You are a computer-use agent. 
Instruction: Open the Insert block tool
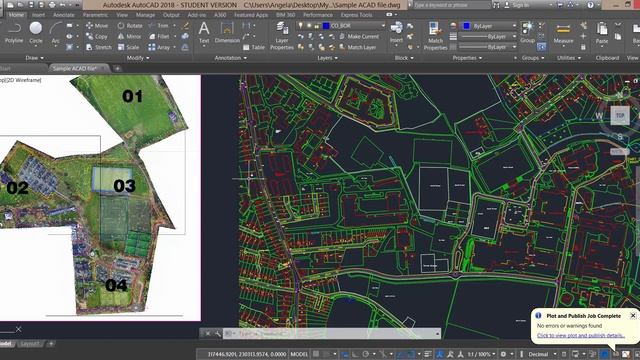(396, 33)
